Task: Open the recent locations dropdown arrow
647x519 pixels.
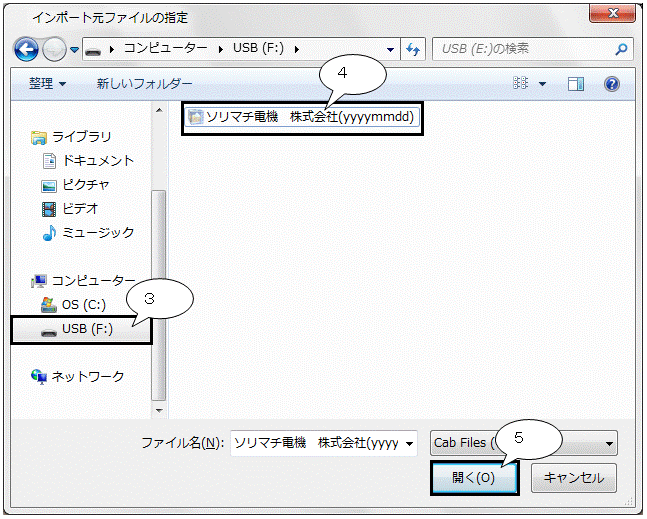Action: point(74,50)
